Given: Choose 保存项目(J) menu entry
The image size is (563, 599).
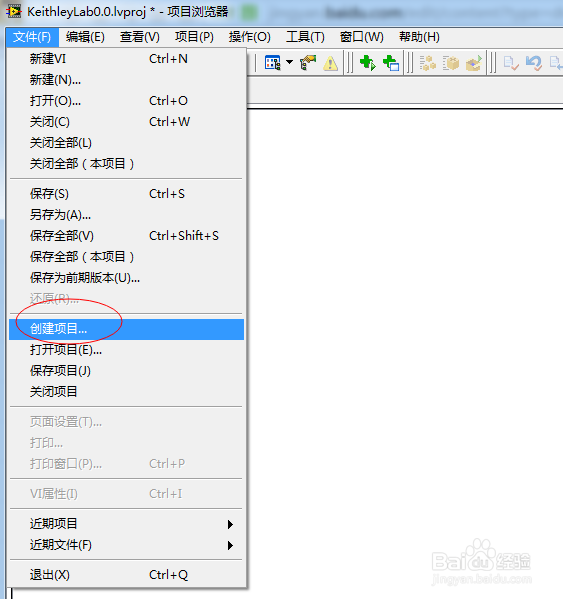Looking at the screenshot, I should pos(126,371).
